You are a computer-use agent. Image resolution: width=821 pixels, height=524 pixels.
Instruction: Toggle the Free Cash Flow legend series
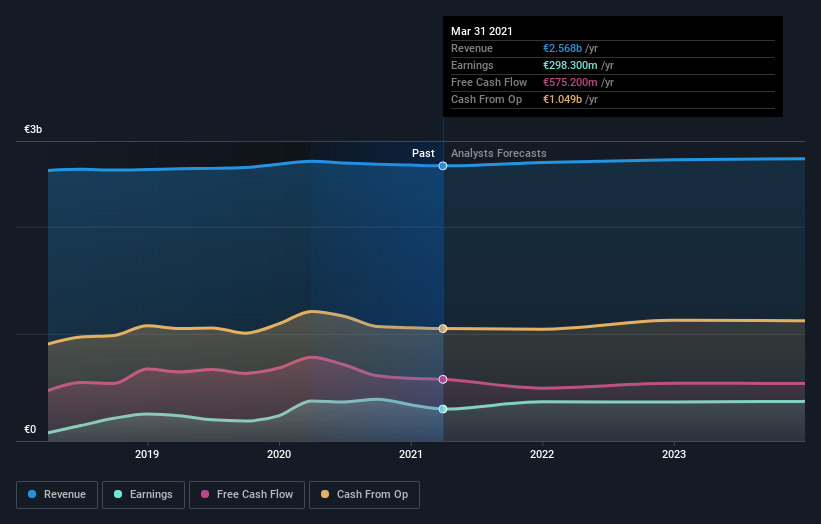(x=247, y=495)
